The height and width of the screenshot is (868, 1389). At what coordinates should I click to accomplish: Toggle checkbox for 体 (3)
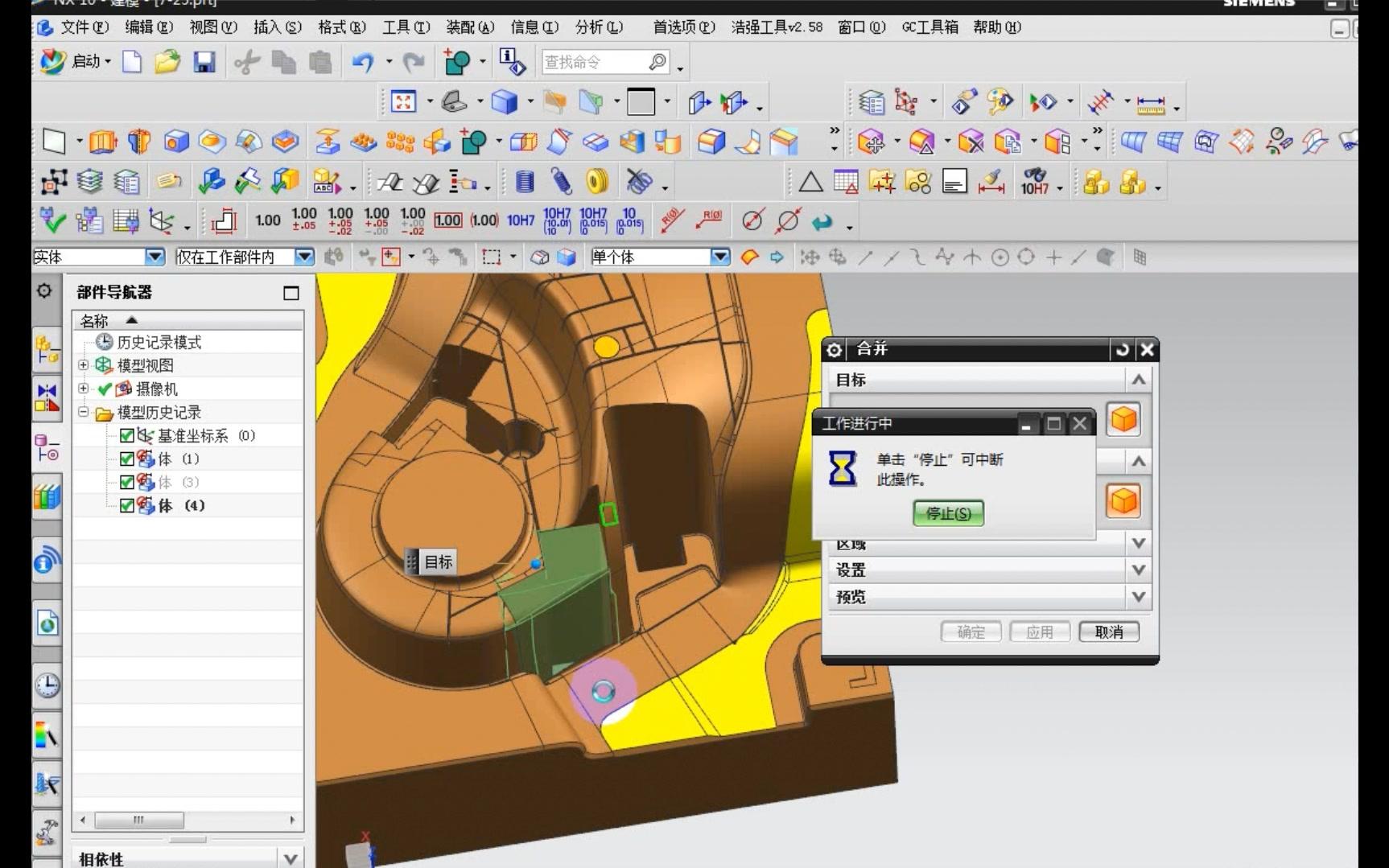(x=127, y=483)
